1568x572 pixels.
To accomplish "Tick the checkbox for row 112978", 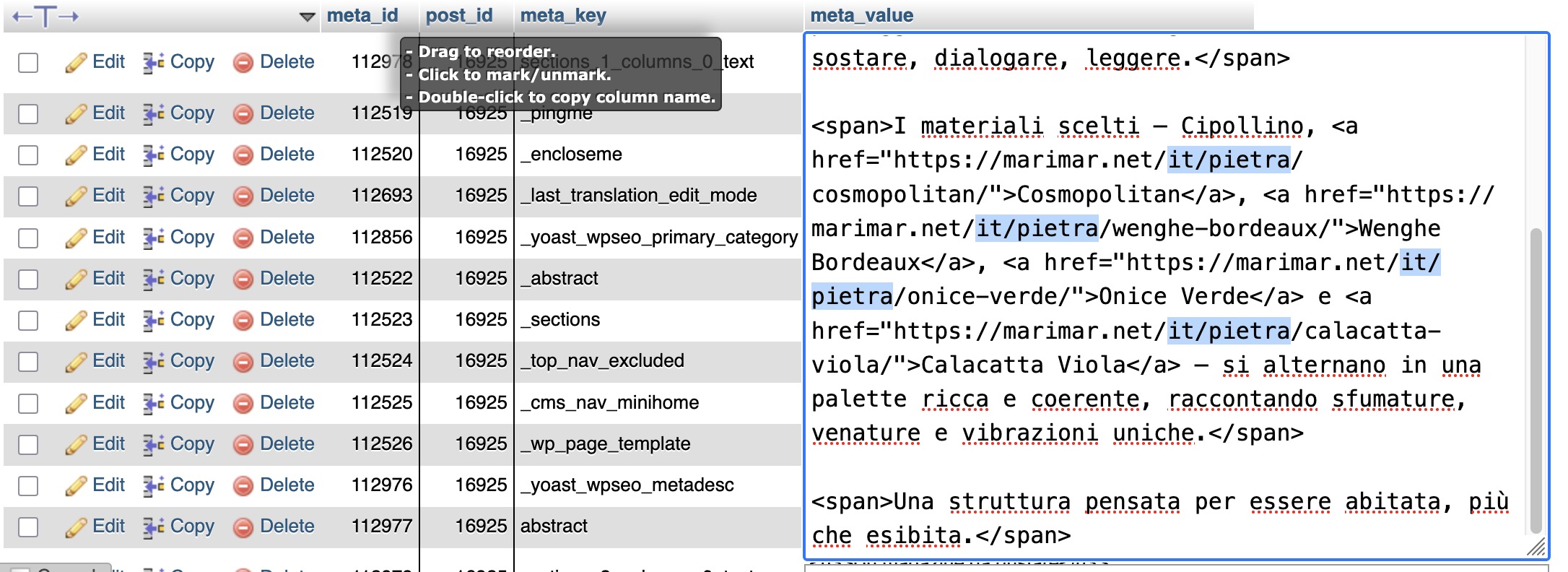I will point(28,63).
